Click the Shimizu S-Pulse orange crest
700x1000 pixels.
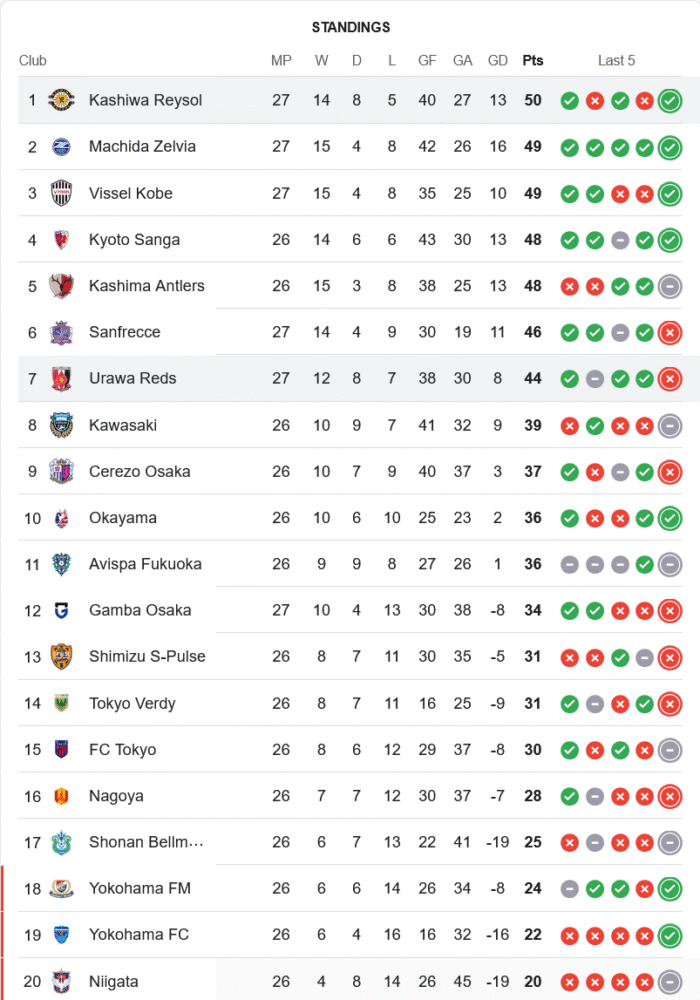(x=62, y=656)
